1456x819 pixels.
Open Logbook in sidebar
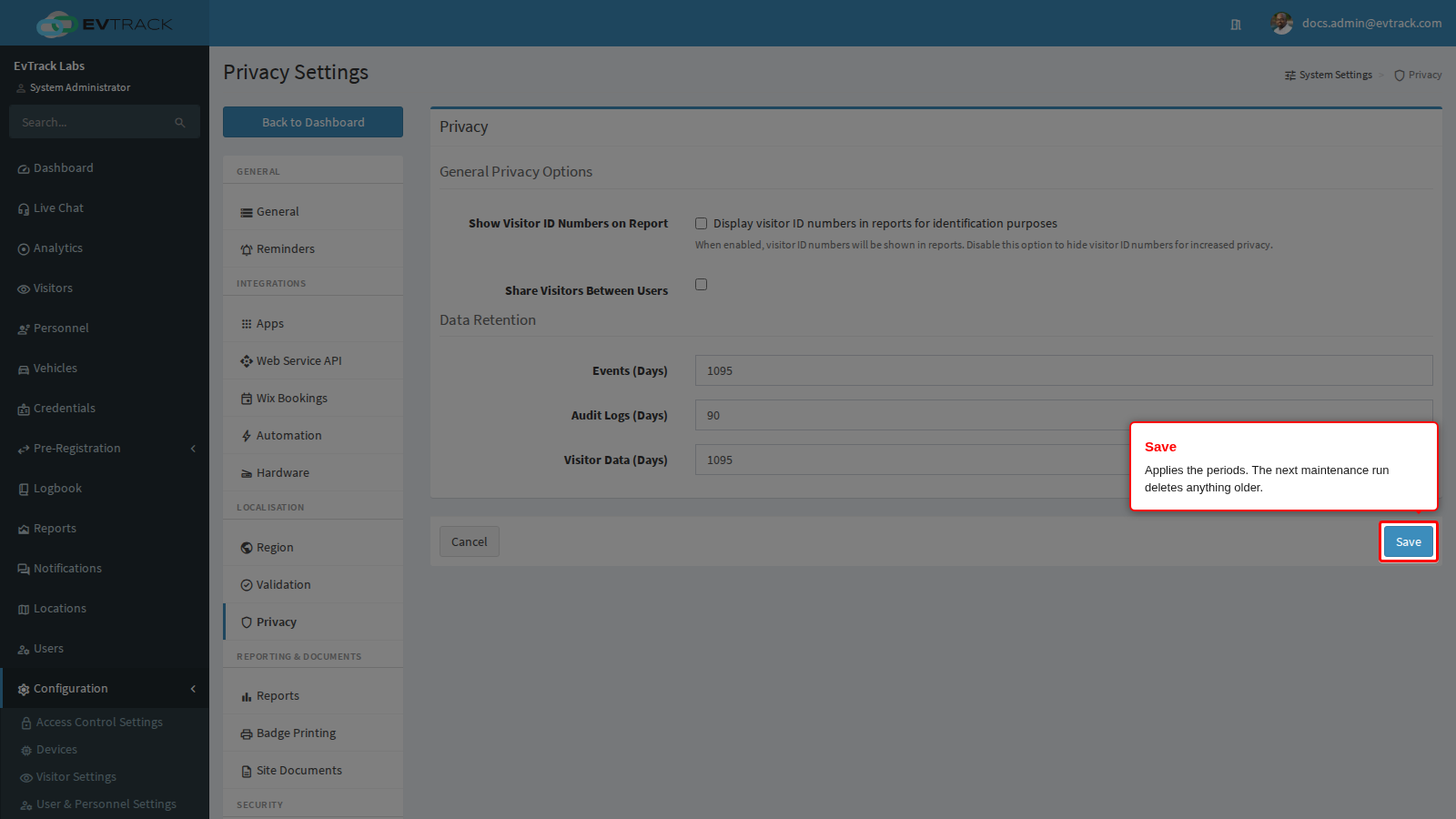105,489
